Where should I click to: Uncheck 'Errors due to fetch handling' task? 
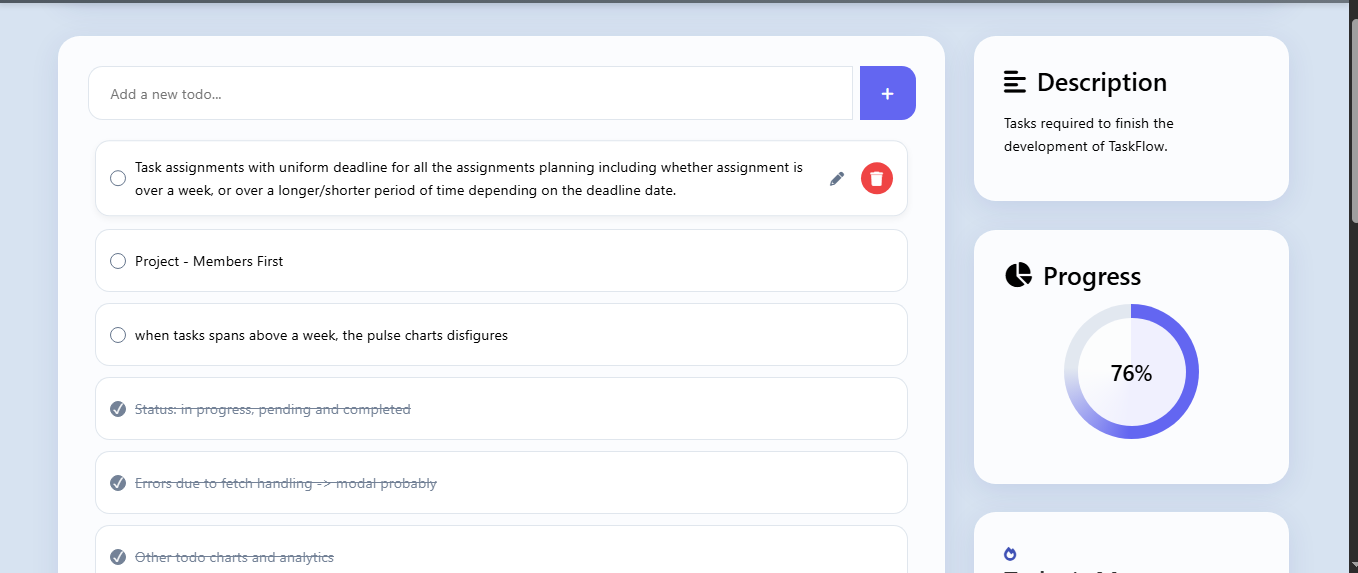point(118,483)
